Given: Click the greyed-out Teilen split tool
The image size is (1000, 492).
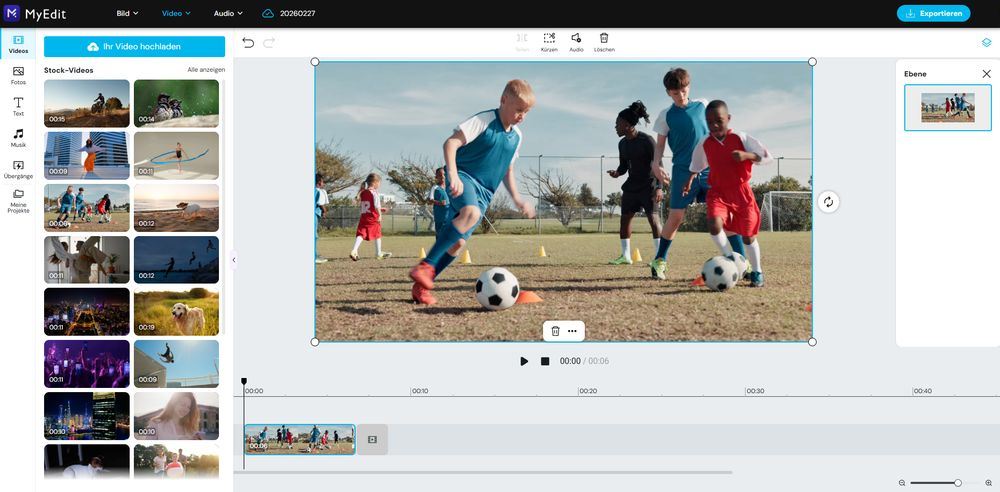Looking at the screenshot, I should click(522, 42).
